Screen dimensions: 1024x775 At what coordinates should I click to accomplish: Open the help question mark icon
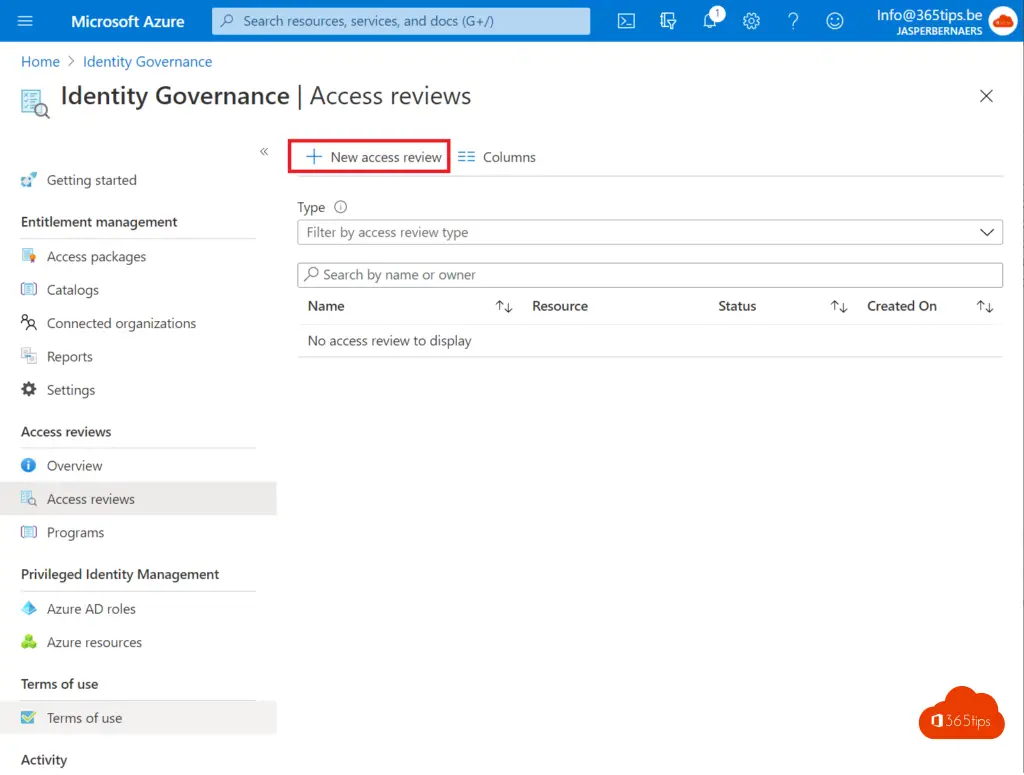pyautogui.click(x=793, y=21)
